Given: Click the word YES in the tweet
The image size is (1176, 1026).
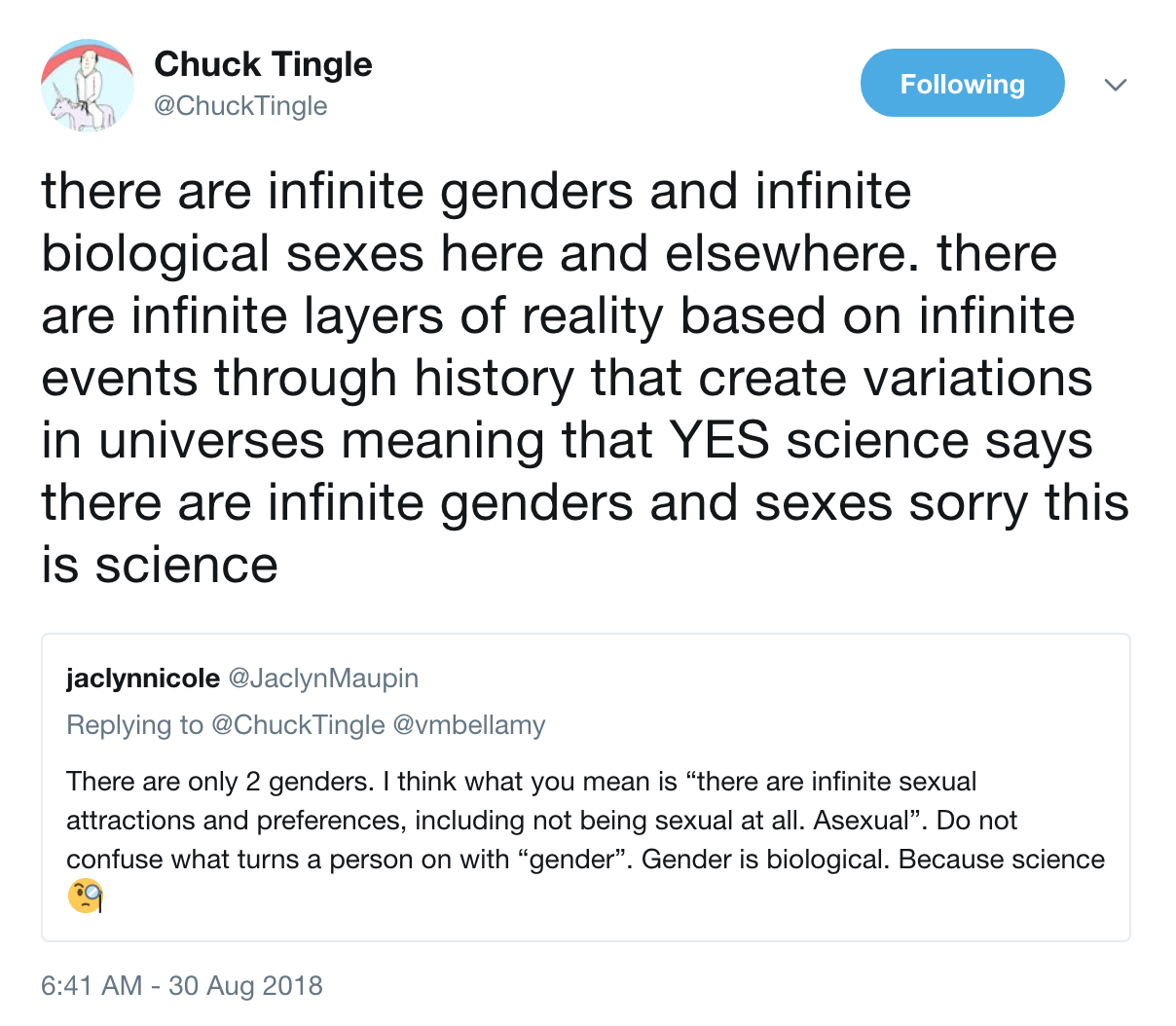Looking at the screenshot, I should click(718, 440).
